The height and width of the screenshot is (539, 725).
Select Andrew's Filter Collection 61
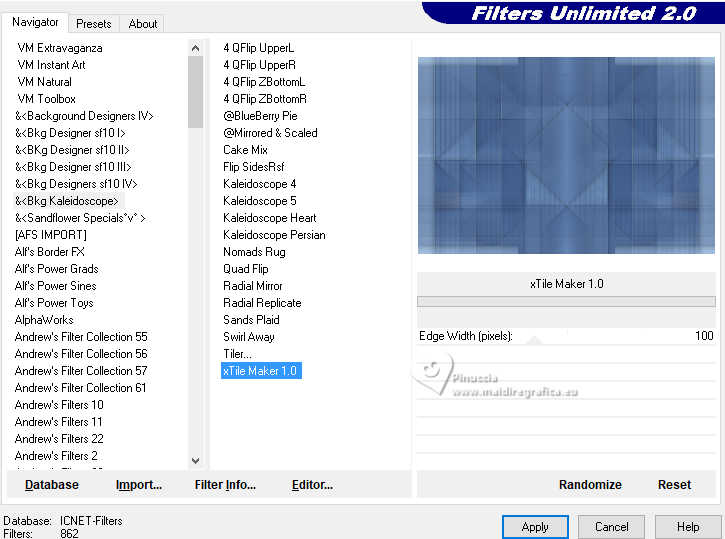pos(80,388)
